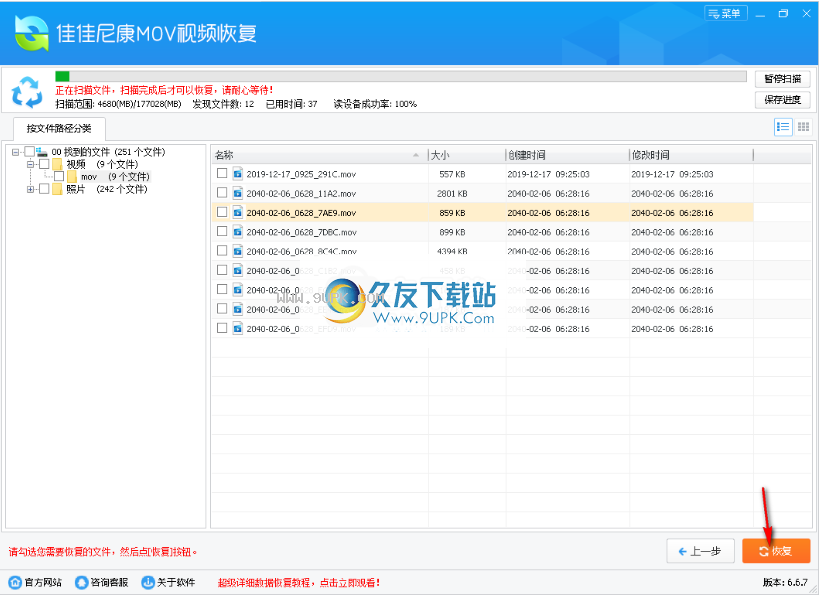Click the 官方网站 home icon
This screenshot has width=826, height=602.
point(15,583)
